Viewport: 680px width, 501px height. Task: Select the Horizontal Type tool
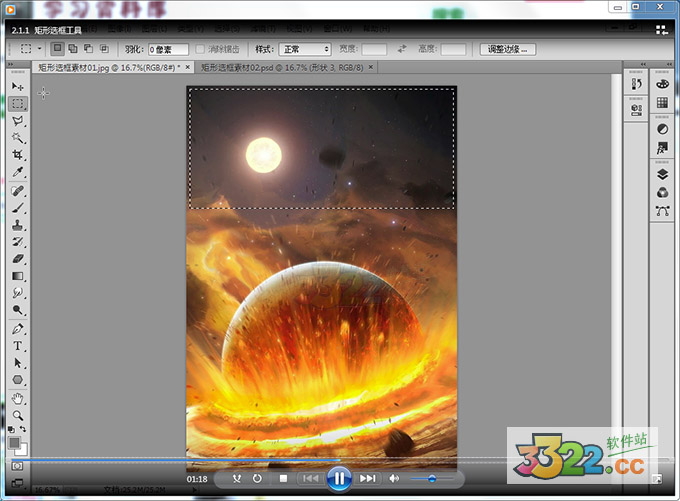click(18, 346)
